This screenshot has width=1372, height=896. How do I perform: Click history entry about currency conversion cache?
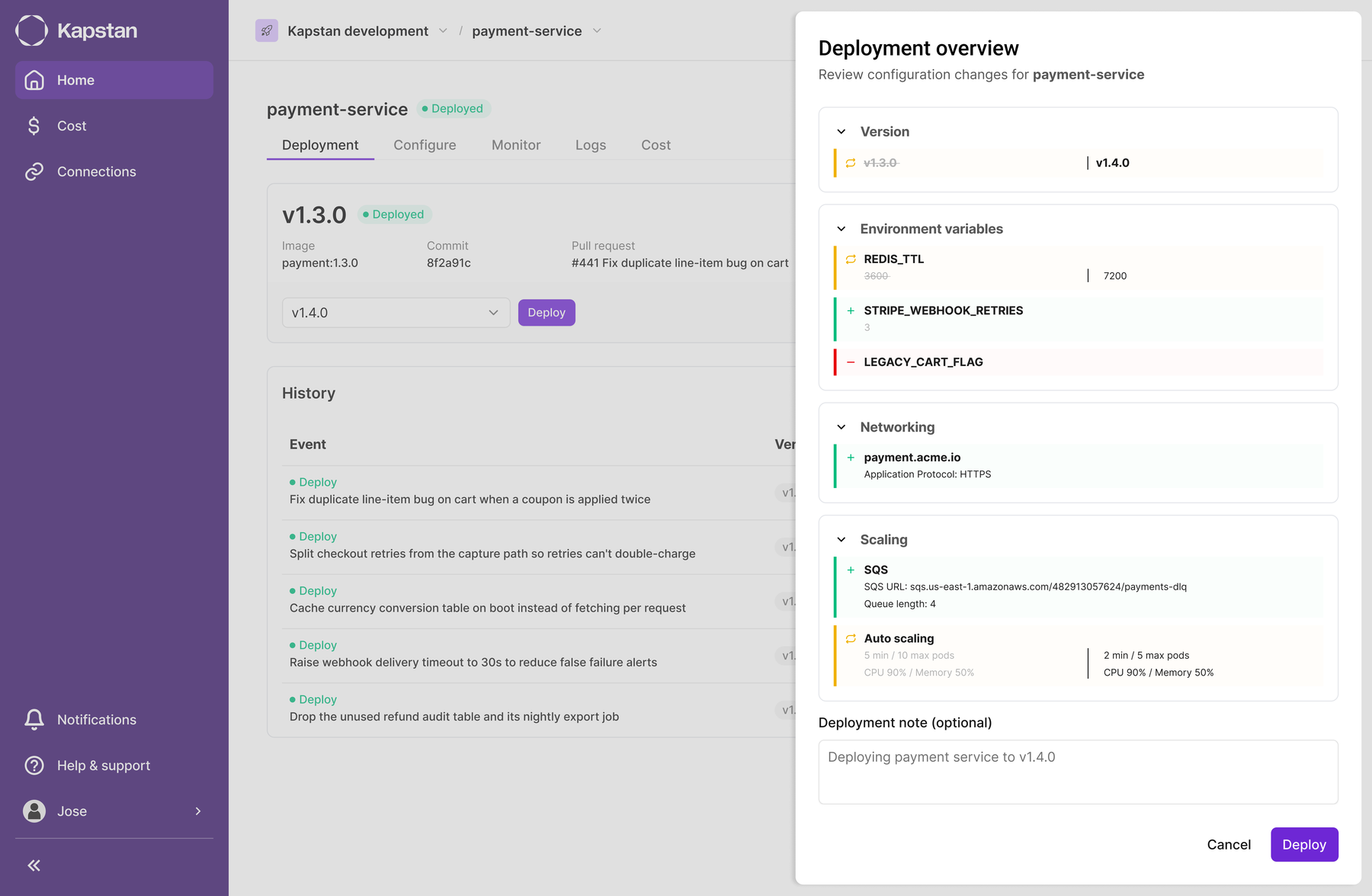pos(488,608)
